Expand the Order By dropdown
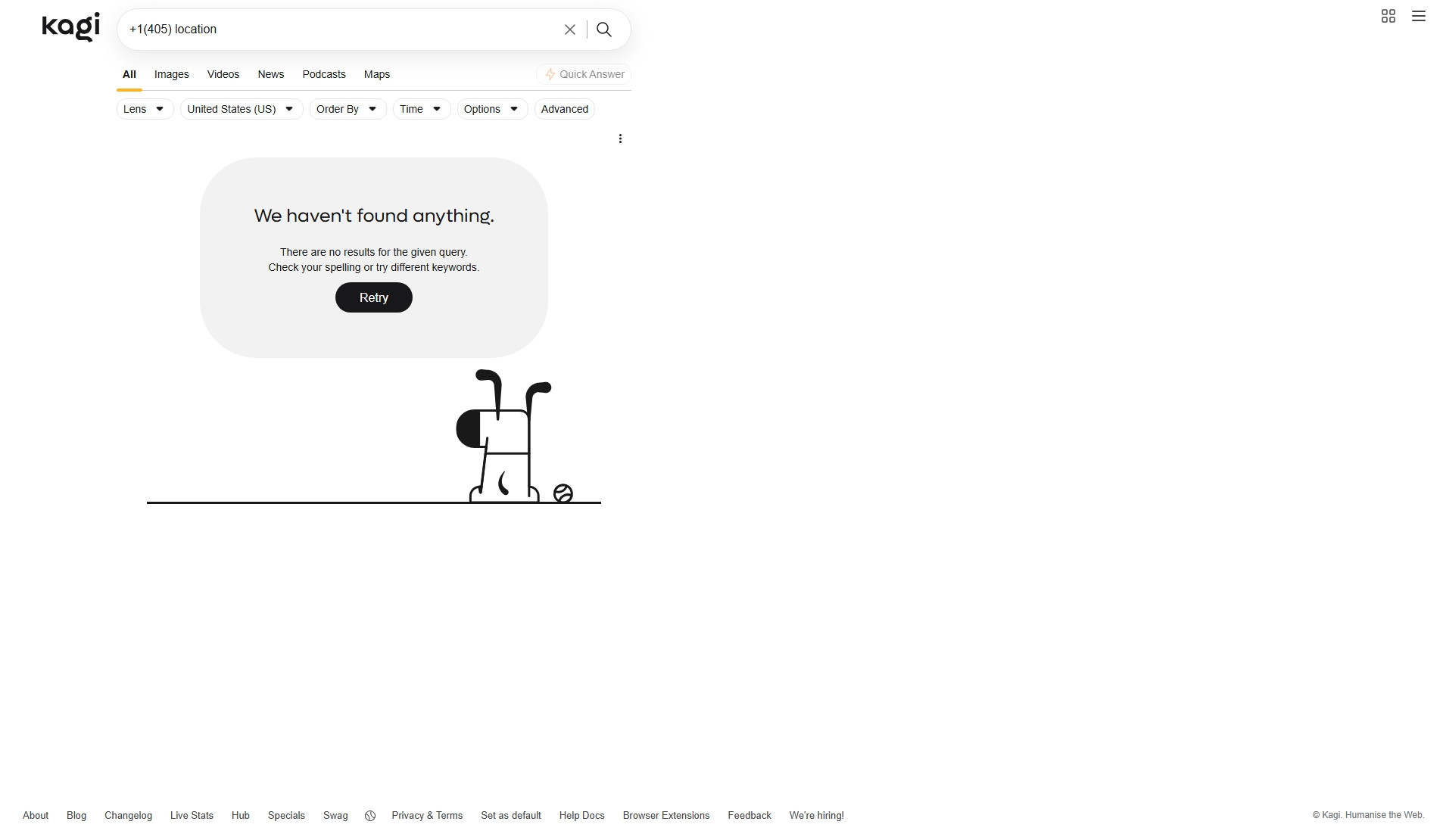This screenshot has height=840, width=1443. coord(348,109)
